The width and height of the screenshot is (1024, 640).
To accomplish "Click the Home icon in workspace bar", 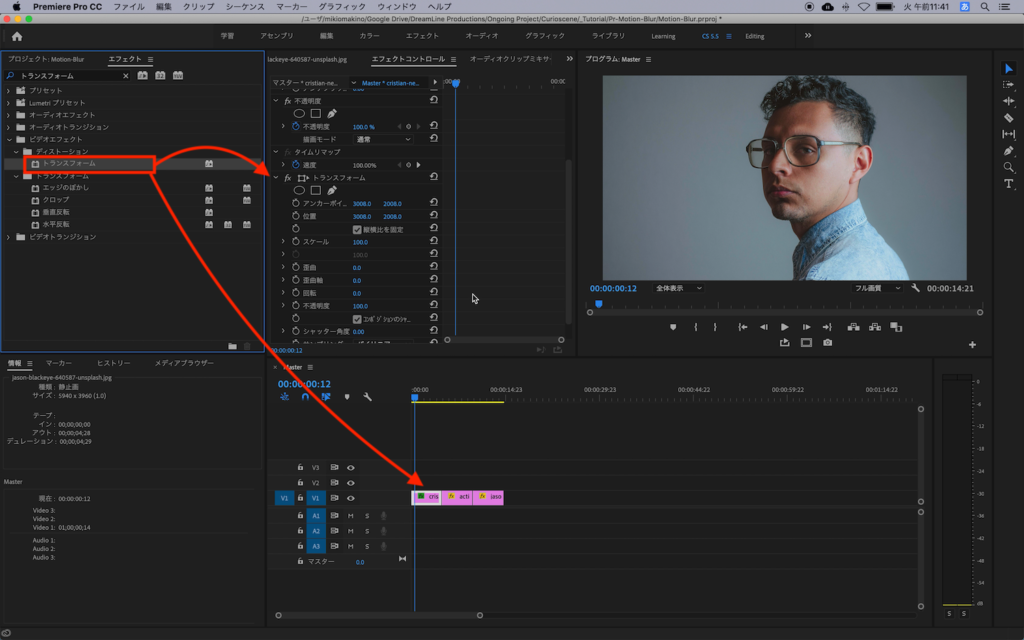I will tap(17, 36).
